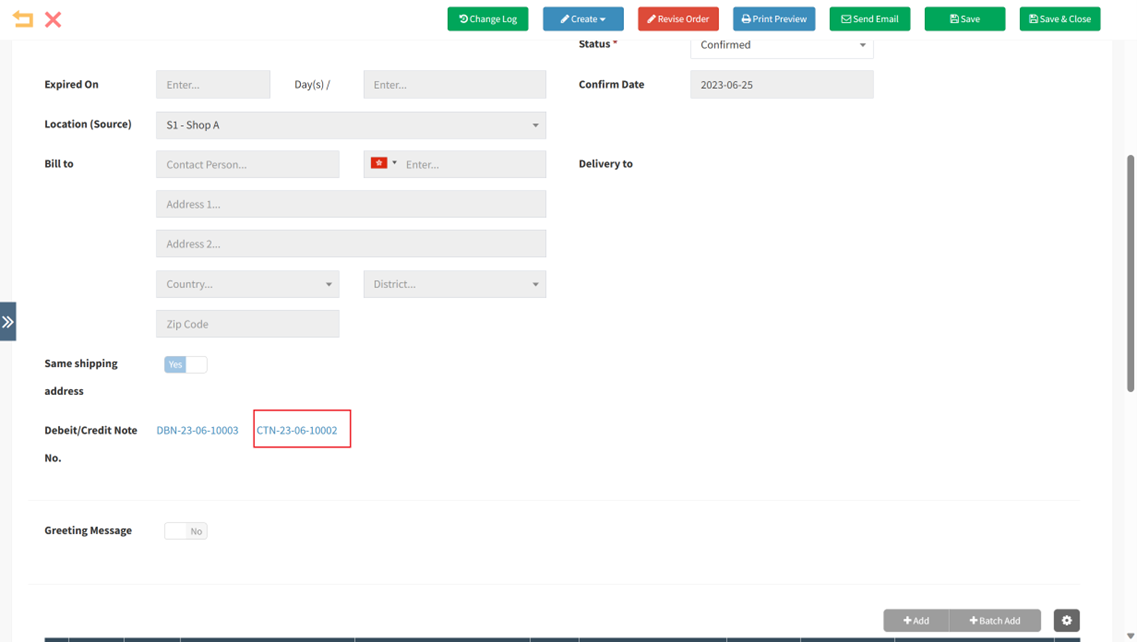Click the red X close icon
1137x642 pixels.
(53, 19)
